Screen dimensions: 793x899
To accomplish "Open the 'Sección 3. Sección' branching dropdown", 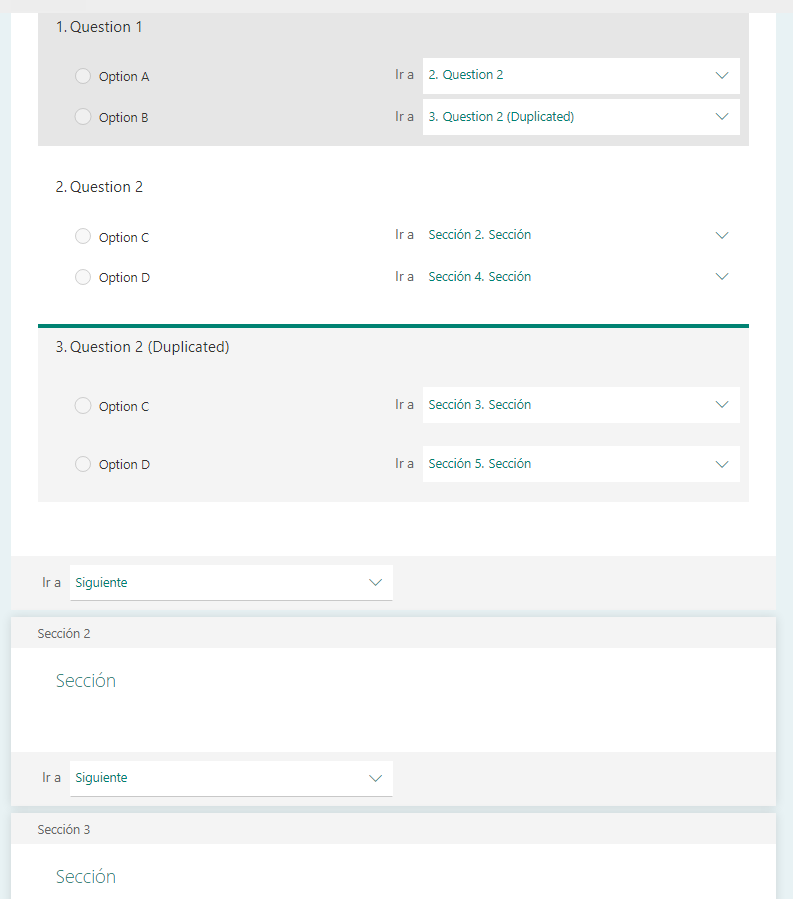I will tap(581, 405).
